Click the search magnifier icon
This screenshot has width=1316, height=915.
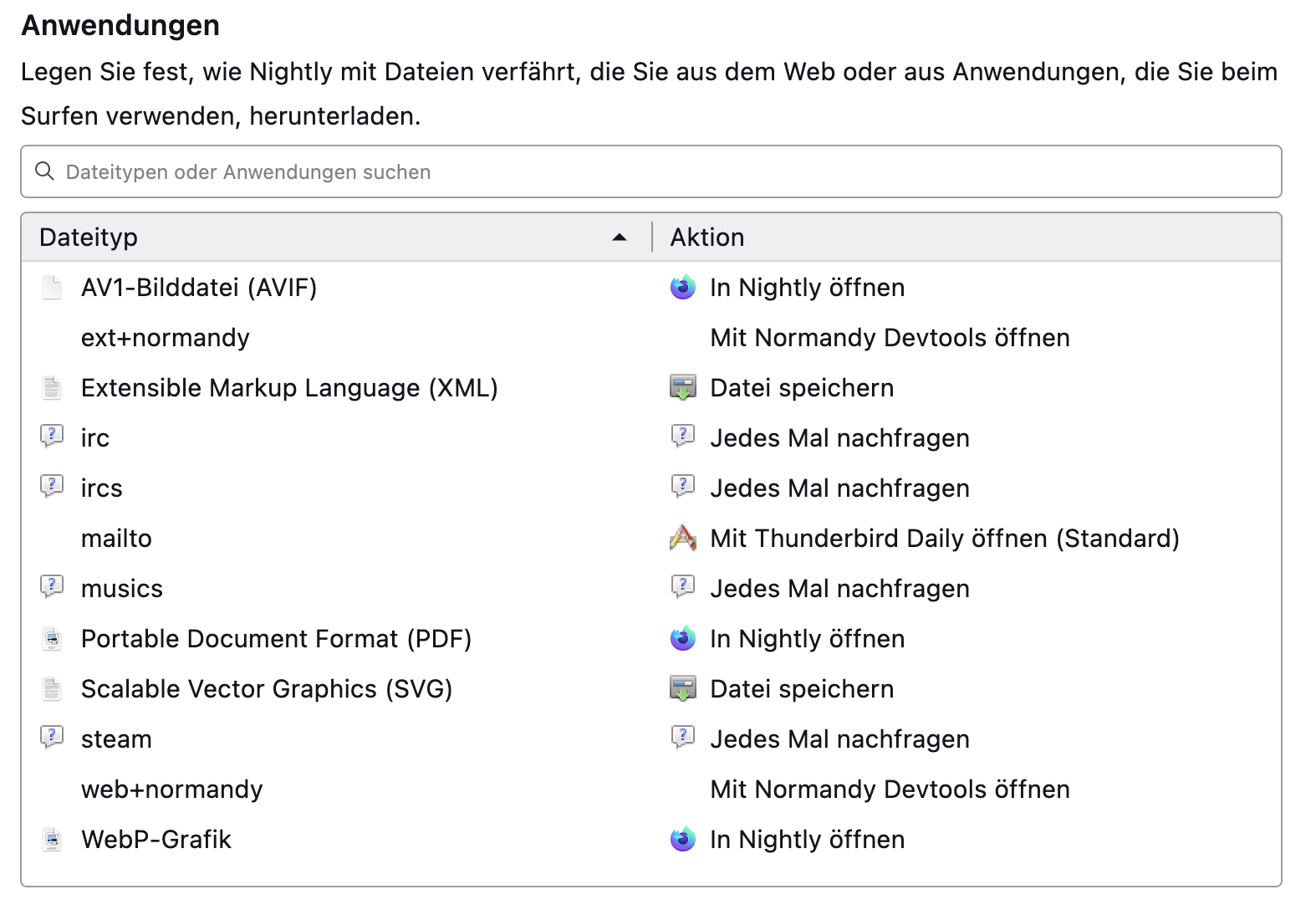click(x=44, y=171)
